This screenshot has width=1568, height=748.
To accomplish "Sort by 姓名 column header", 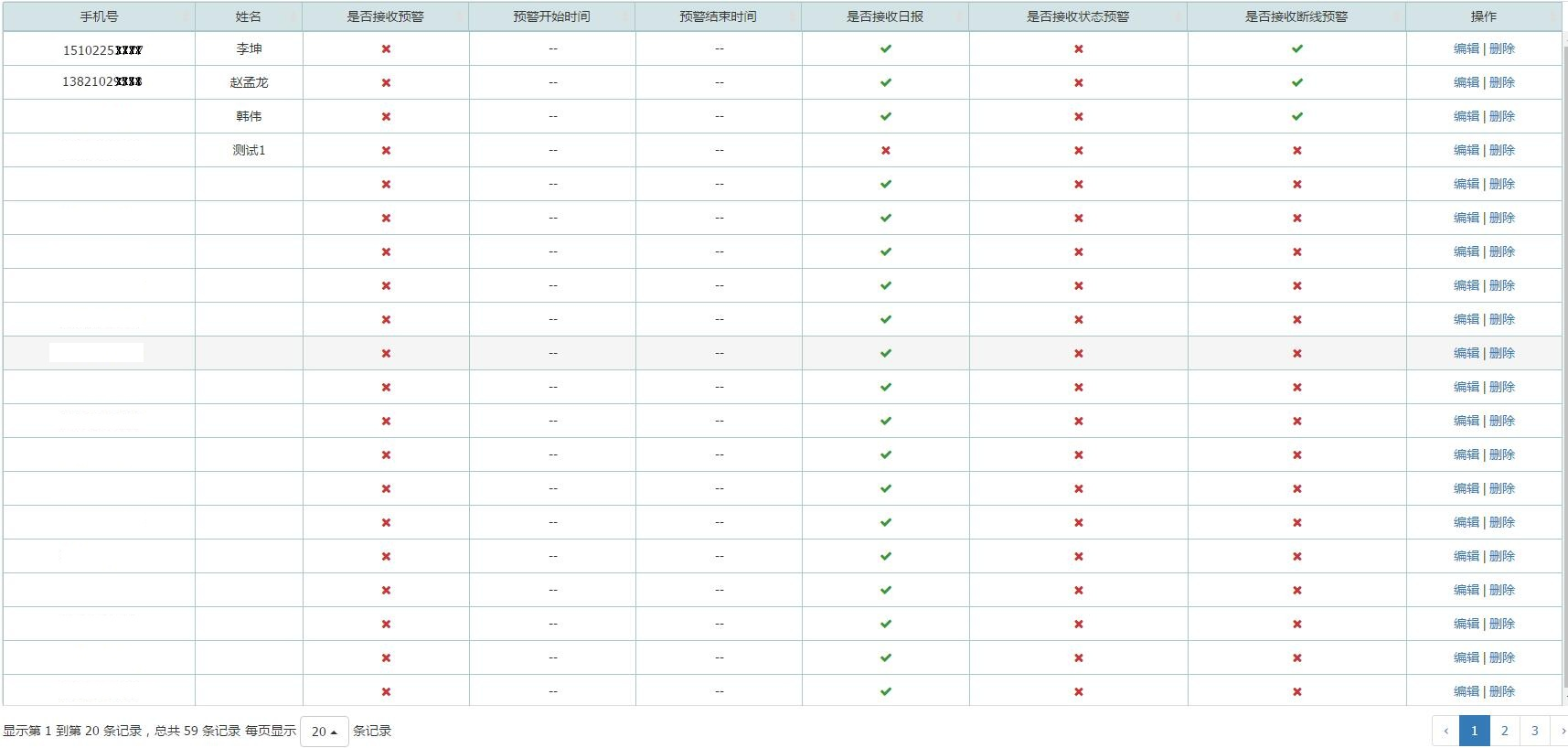I will tap(248, 16).
